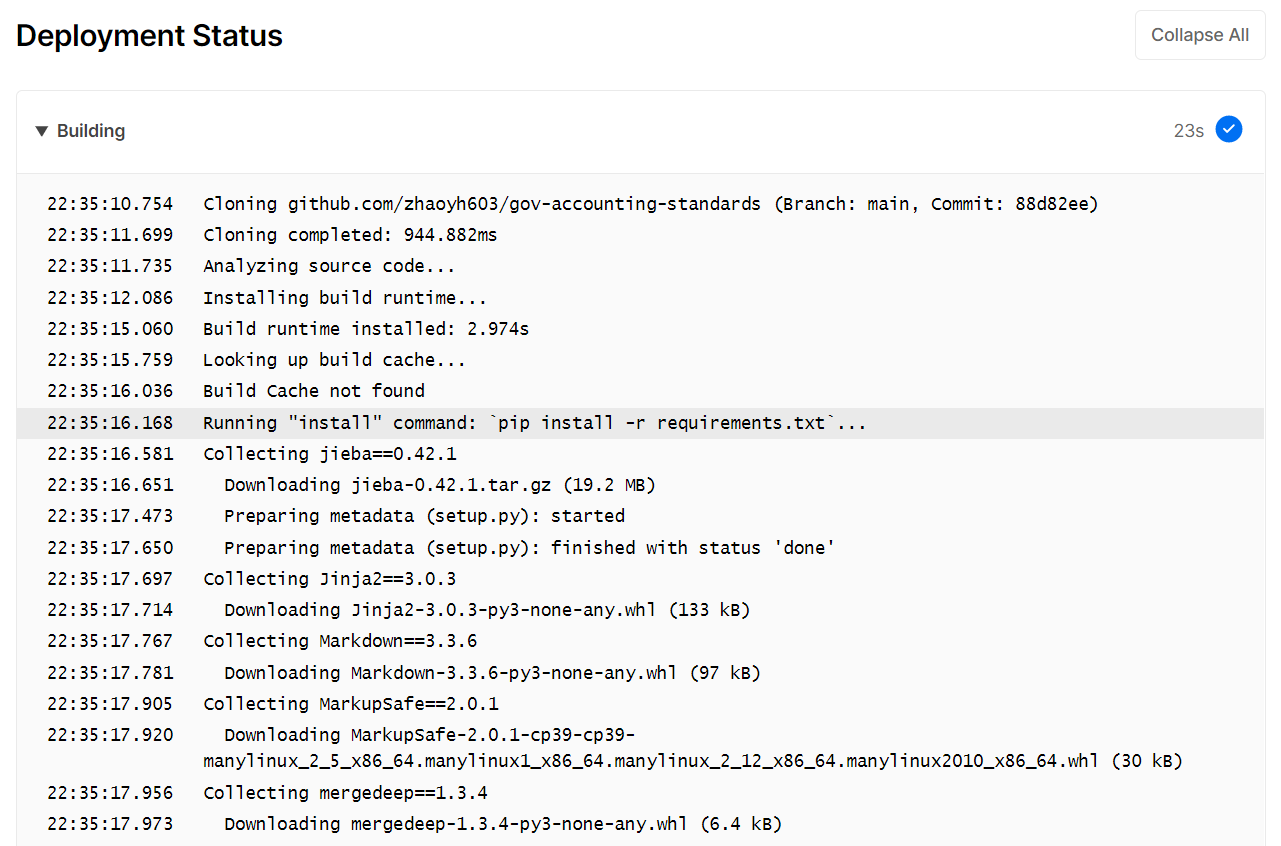Select the 'Downloading Markdown-3.3.6' log entry
Viewport: 1281px width, 846px height.
pos(492,673)
